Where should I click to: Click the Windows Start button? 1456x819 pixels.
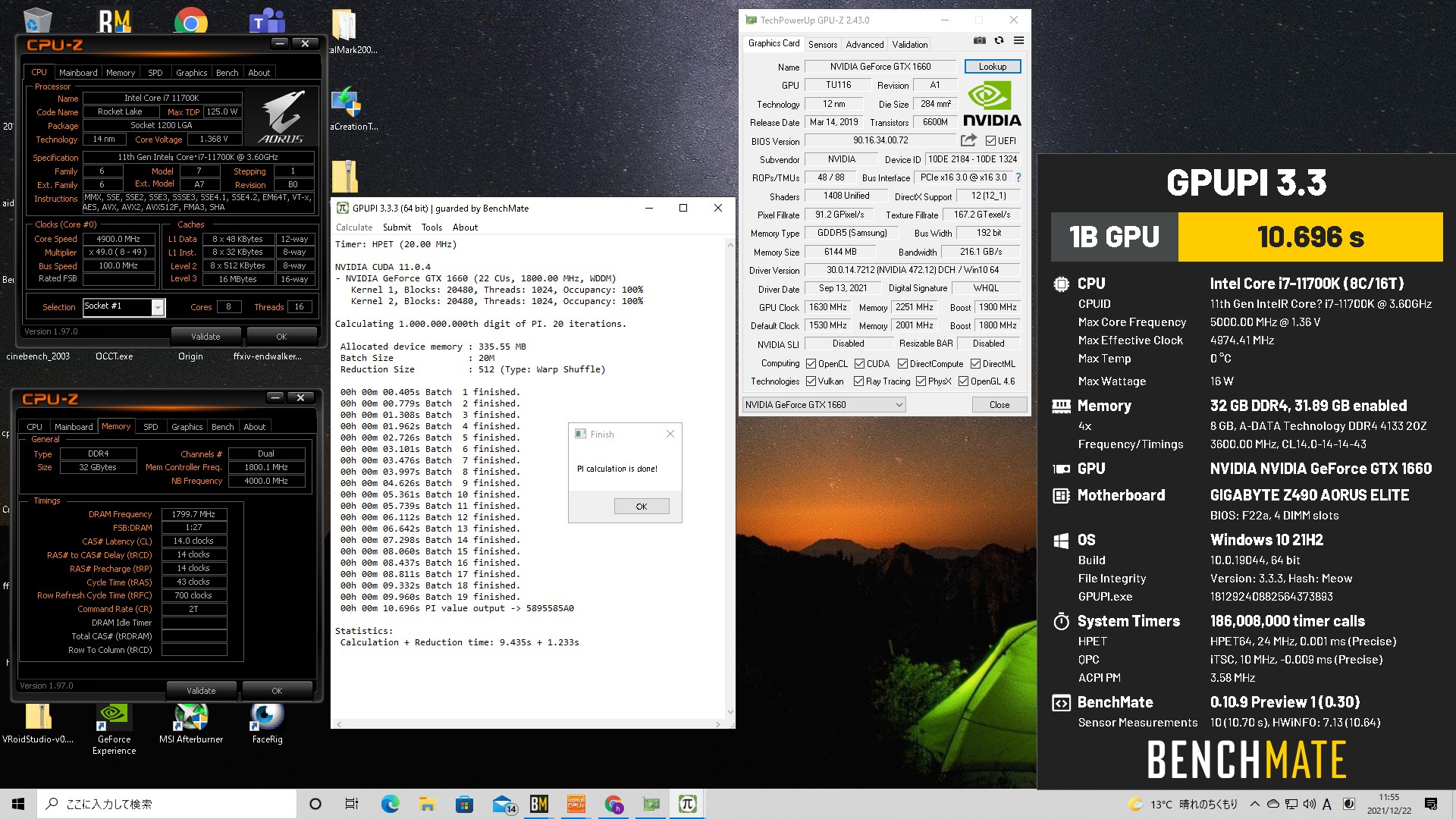point(18,804)
